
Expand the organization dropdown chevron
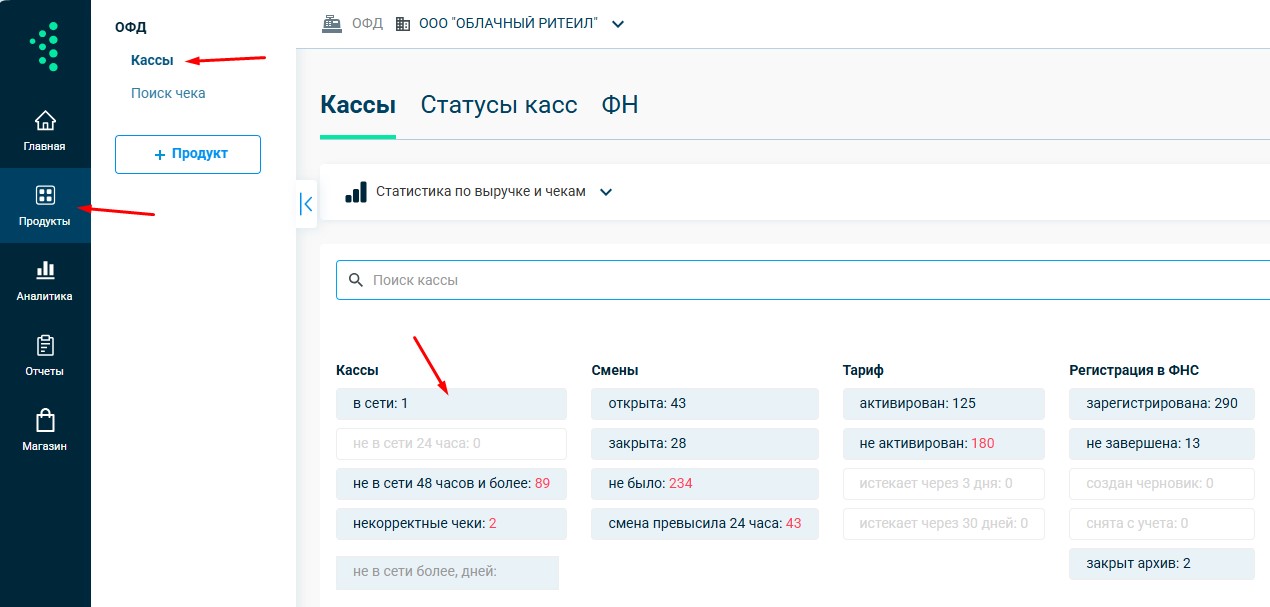[618, 24]
